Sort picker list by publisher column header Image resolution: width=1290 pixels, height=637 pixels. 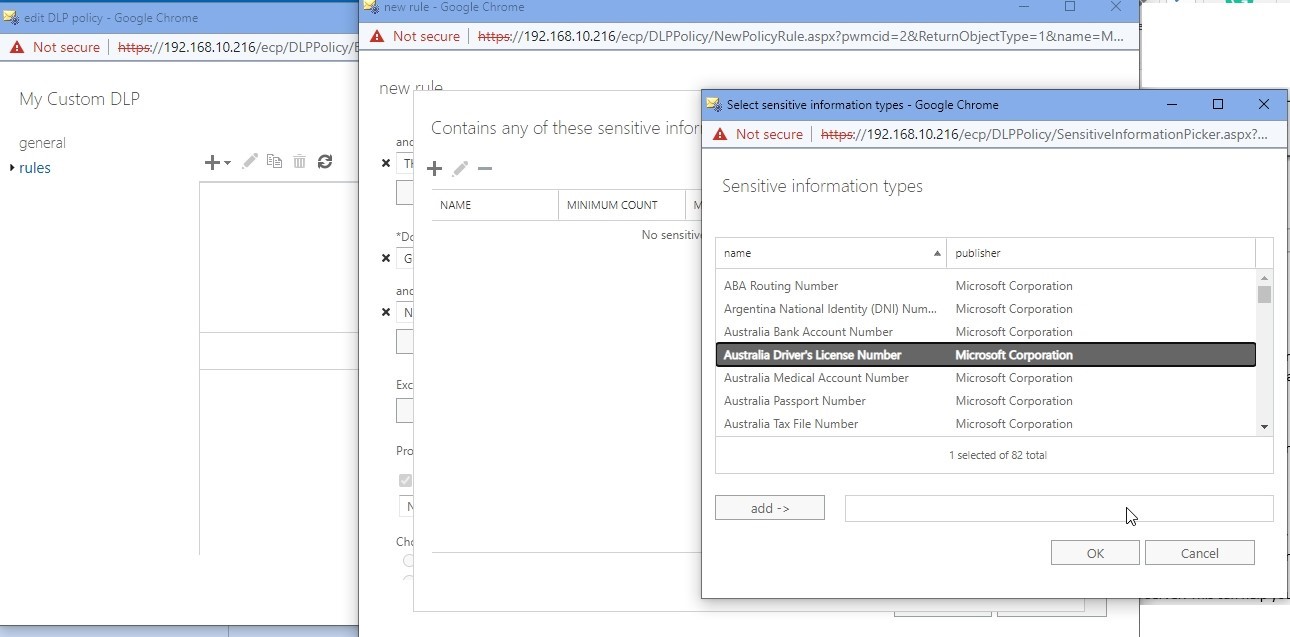(x=1101, y=253)
